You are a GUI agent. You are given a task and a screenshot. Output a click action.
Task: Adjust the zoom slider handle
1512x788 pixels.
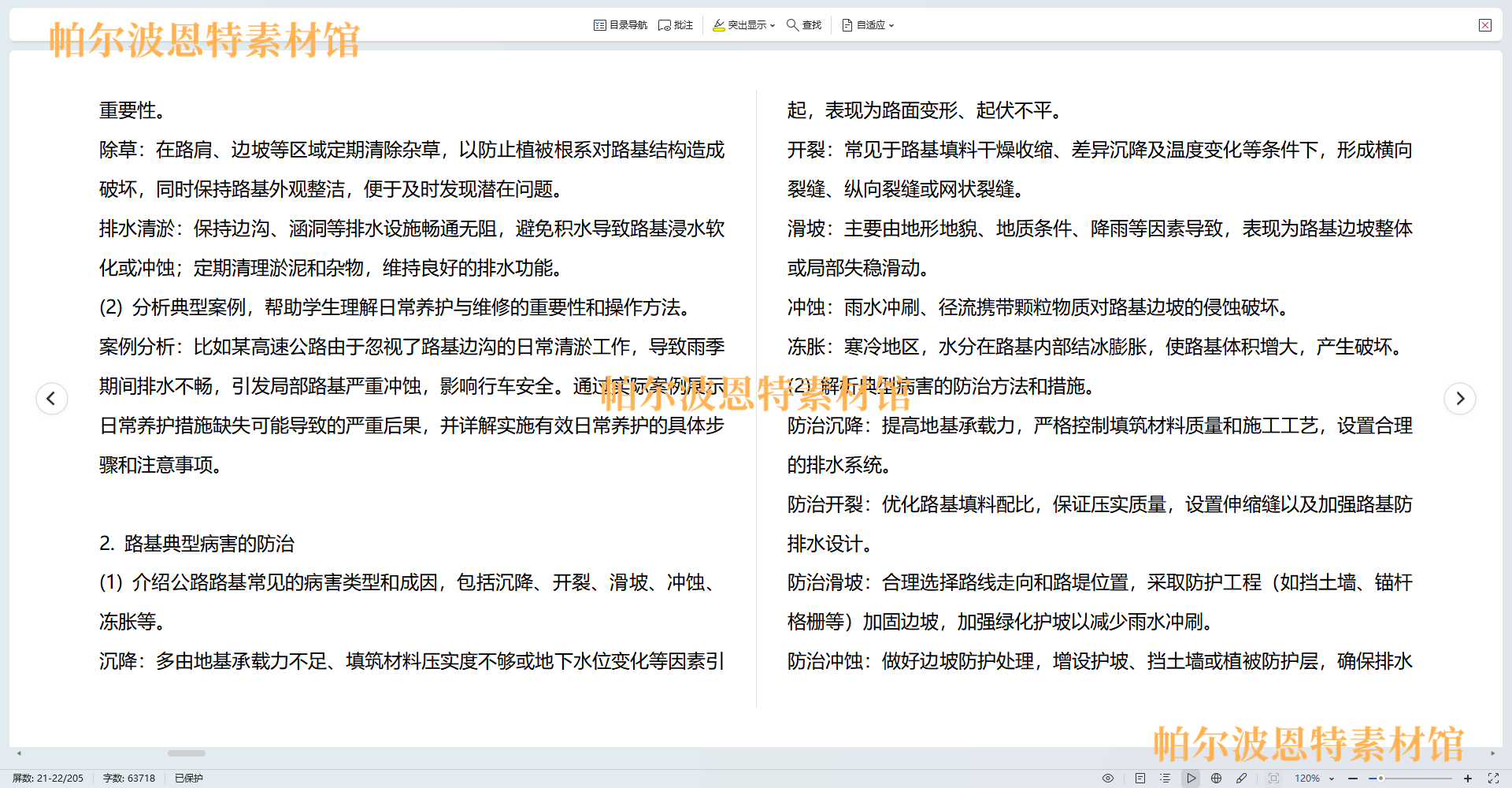[1380, 778]
